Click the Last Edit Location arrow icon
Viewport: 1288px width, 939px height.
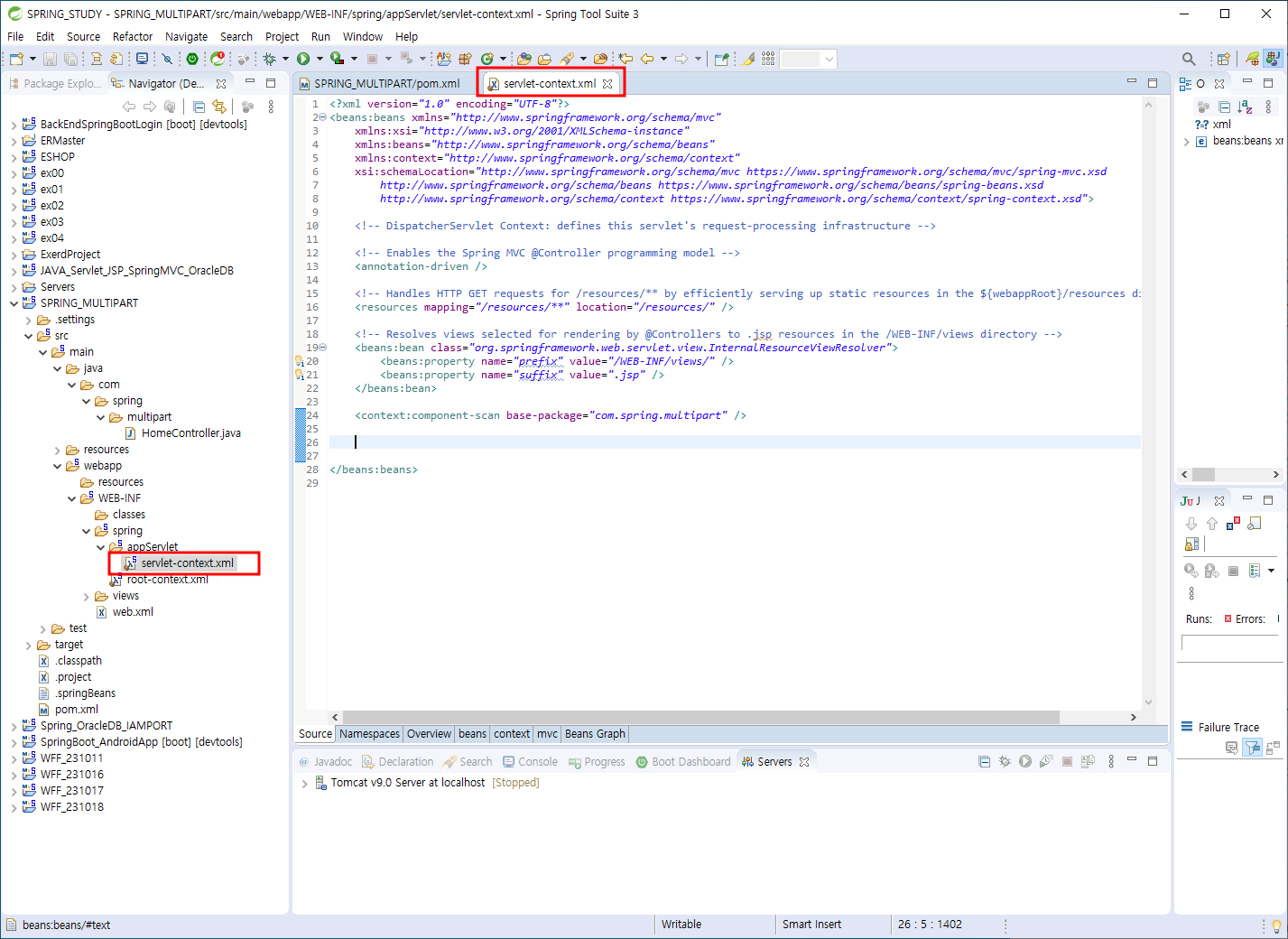625,59
